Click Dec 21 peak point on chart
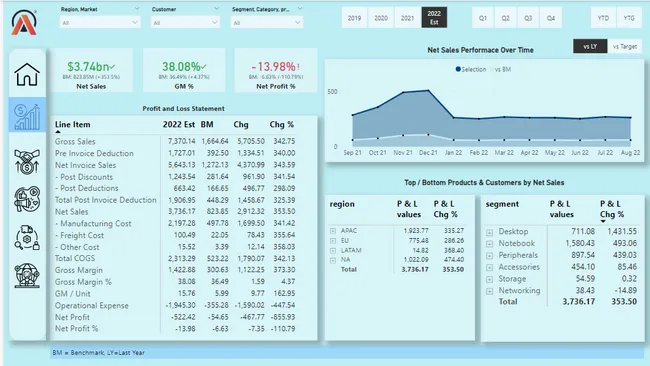650x366 pixels. click(x=428, y=90)
